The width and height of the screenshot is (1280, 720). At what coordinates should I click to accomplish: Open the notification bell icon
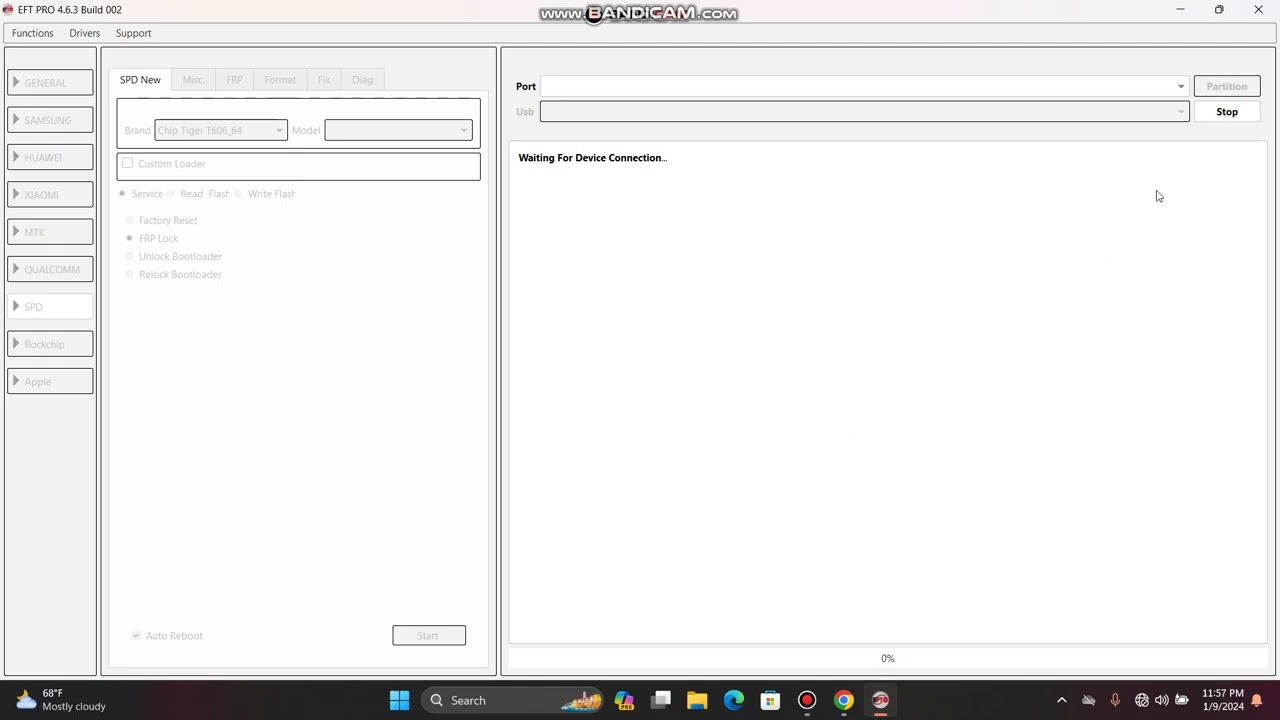[1257, 700]
